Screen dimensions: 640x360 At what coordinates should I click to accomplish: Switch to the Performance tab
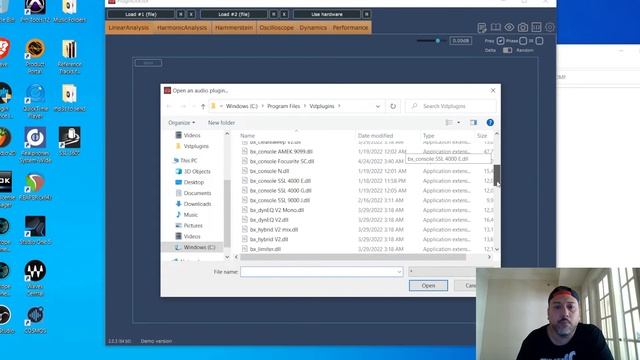pos(350,28)
